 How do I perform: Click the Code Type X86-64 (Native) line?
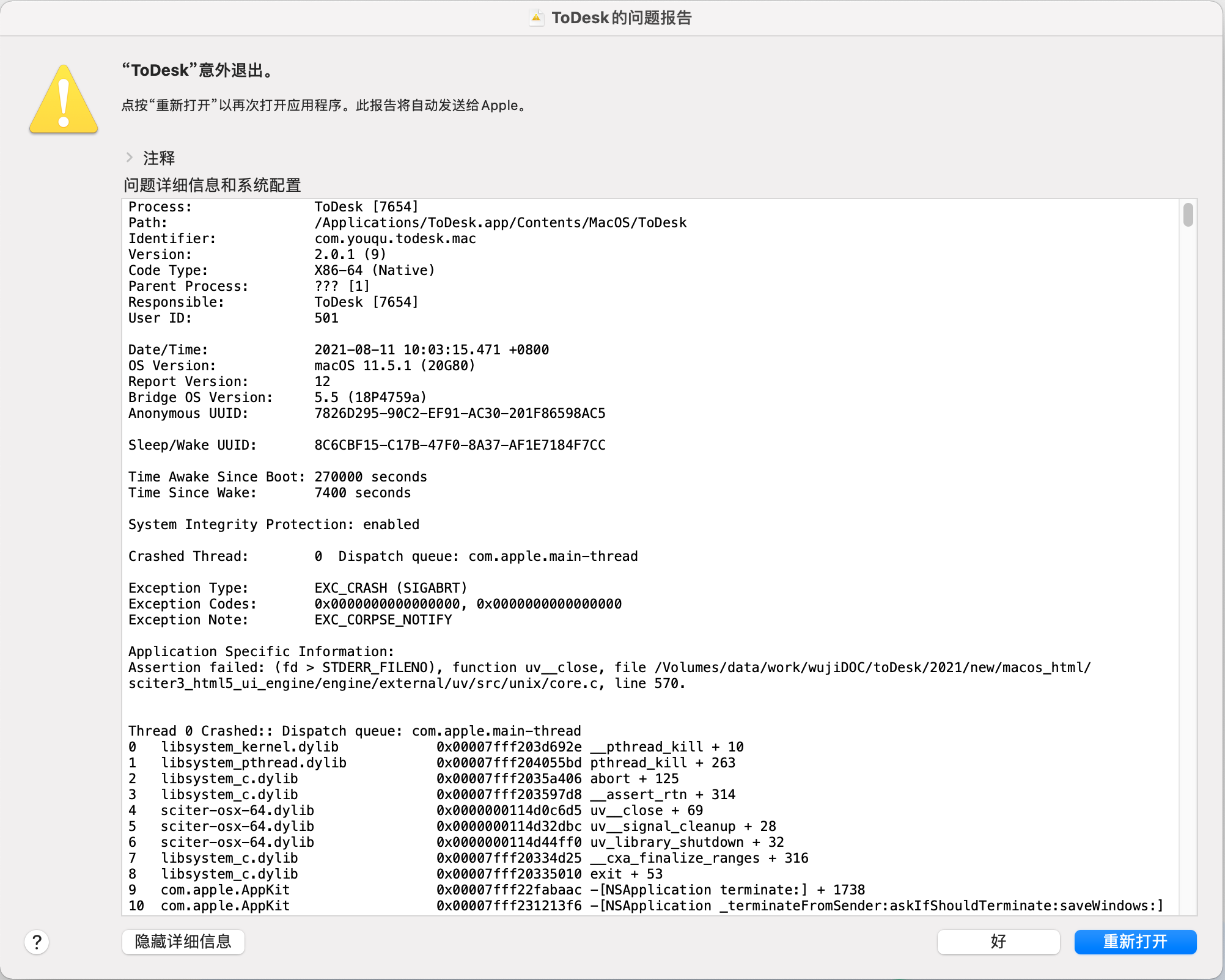pyautogui.click(x=282, y=270)
